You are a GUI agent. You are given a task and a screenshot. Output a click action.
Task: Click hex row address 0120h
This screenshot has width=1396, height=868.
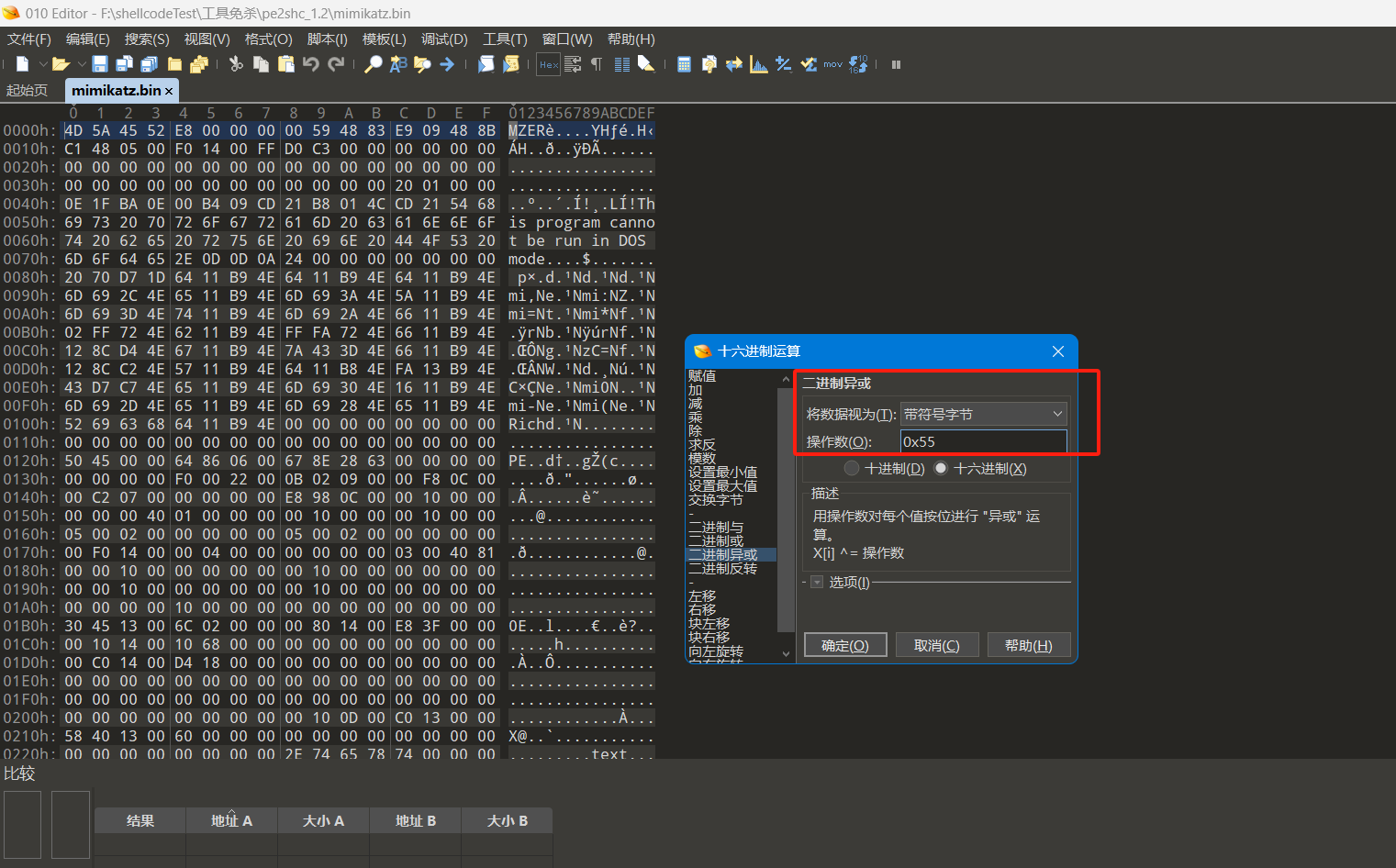pyautogui.click(x=28, y=461)
